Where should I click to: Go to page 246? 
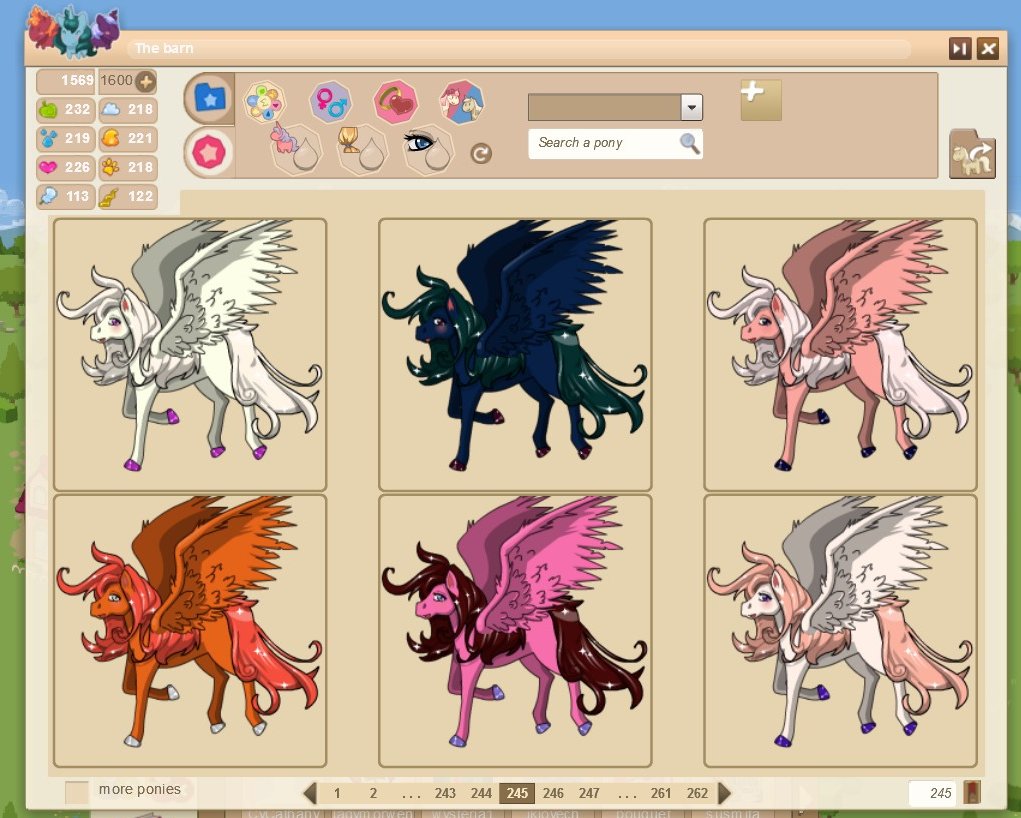click(x=553, y=793)
